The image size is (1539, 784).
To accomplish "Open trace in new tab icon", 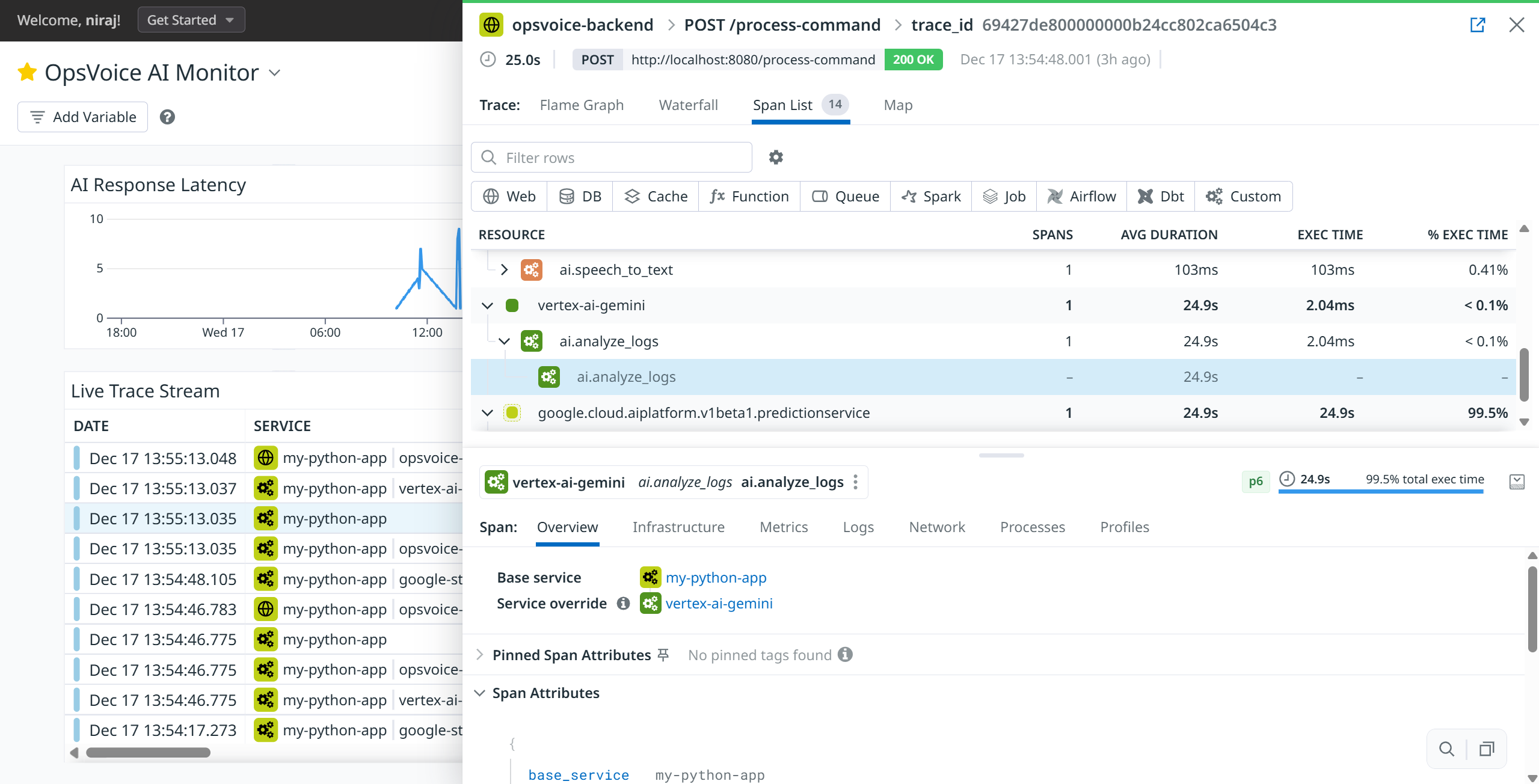I will point(1477,25).
